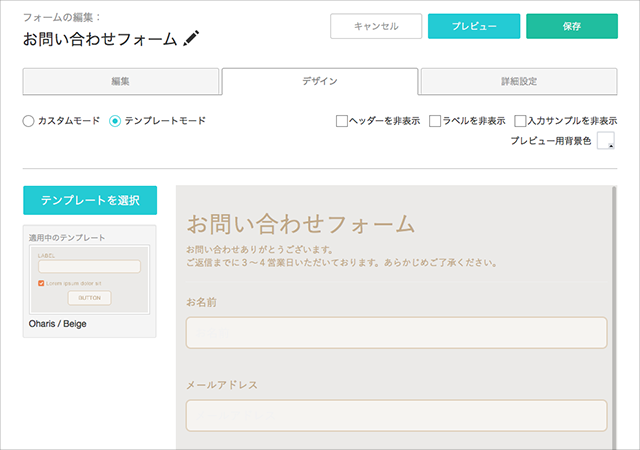Click the 適用中のテンプレート label
The height and width of the screenshot is (450, 640).
tap(67, 238)
